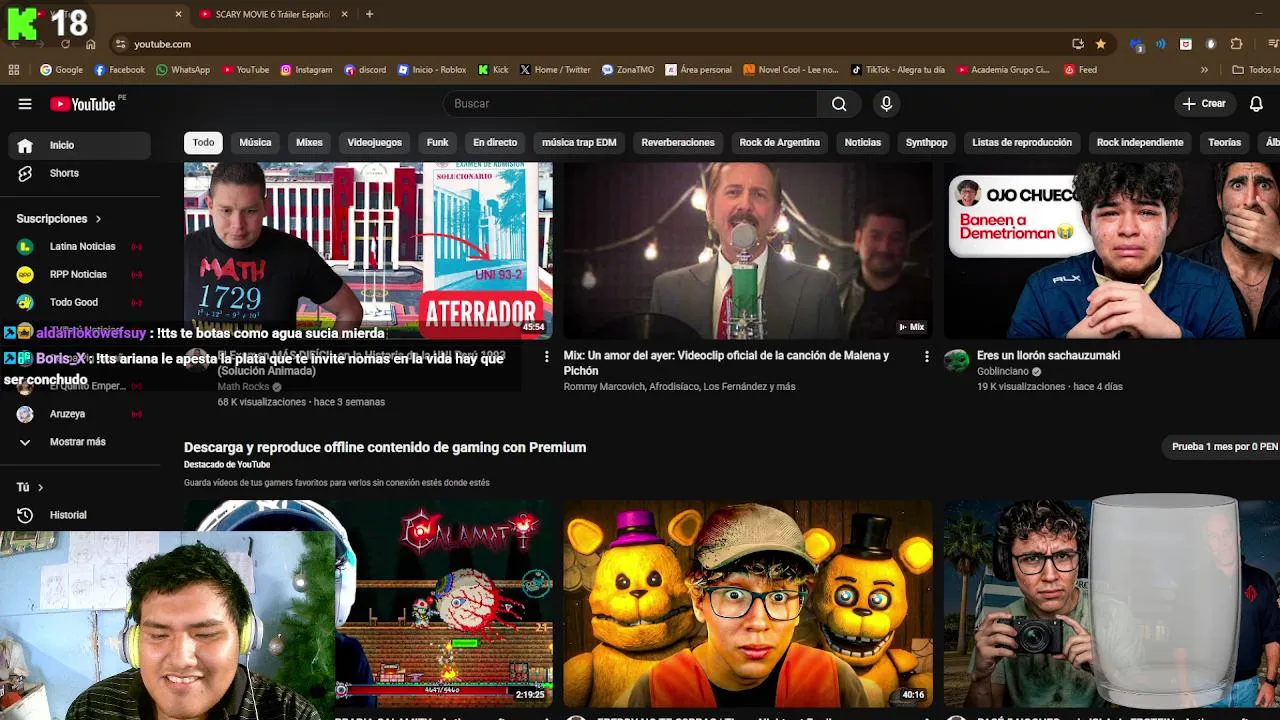Open the browser home button
The width and height of the screenshot is (1280, 720).
coord(90,44)
